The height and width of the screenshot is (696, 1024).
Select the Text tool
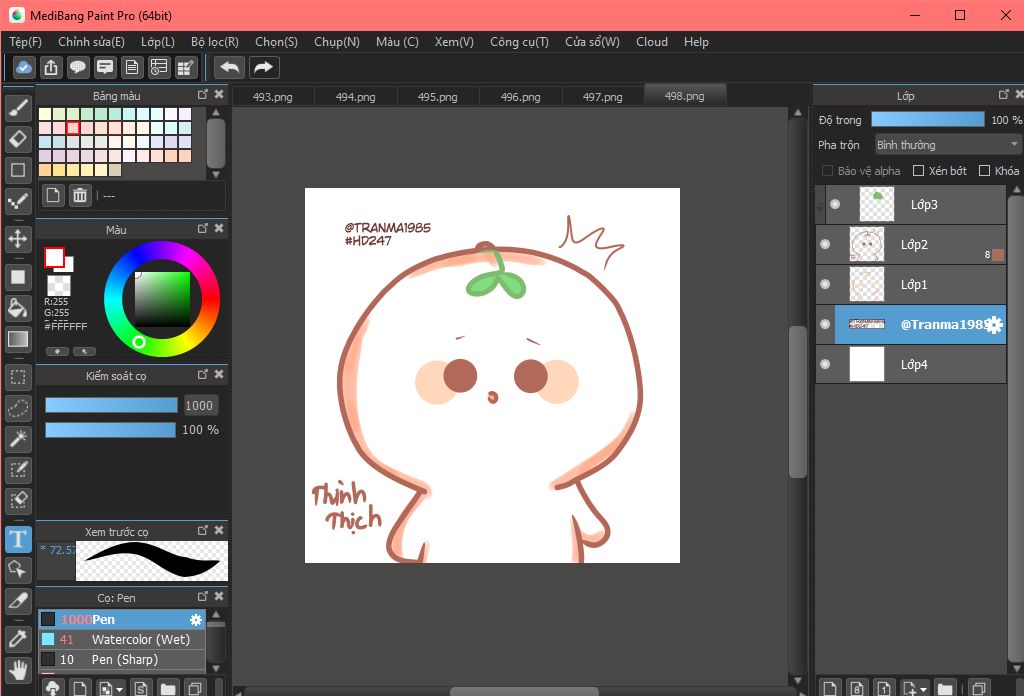[x=18, y=539]
